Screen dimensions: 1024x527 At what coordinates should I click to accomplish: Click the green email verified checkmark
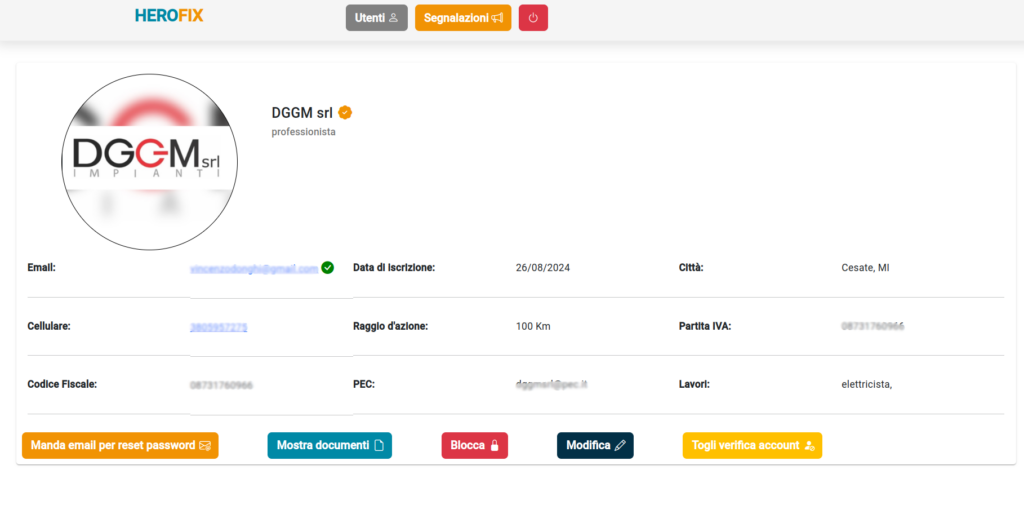pos(328,268)
